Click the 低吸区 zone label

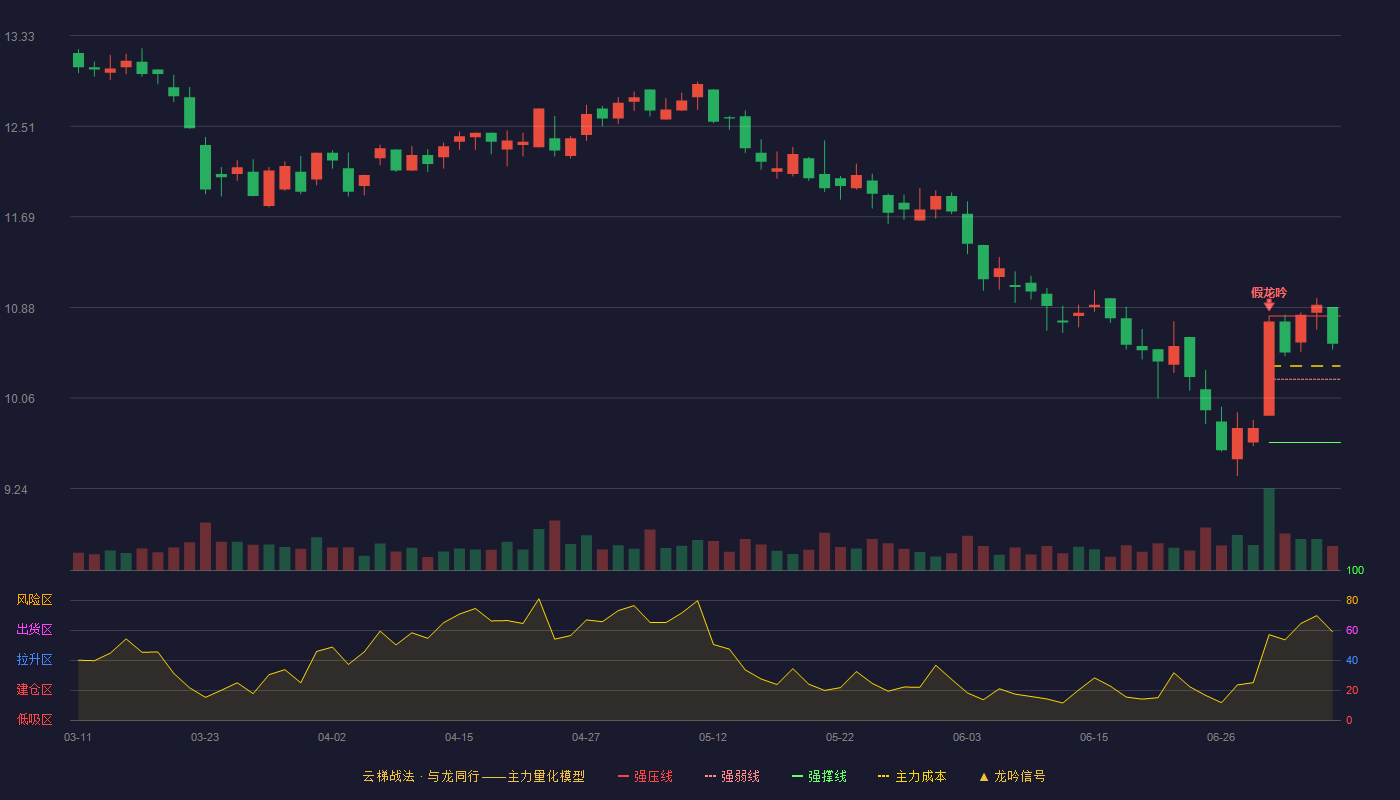[34, 719]
